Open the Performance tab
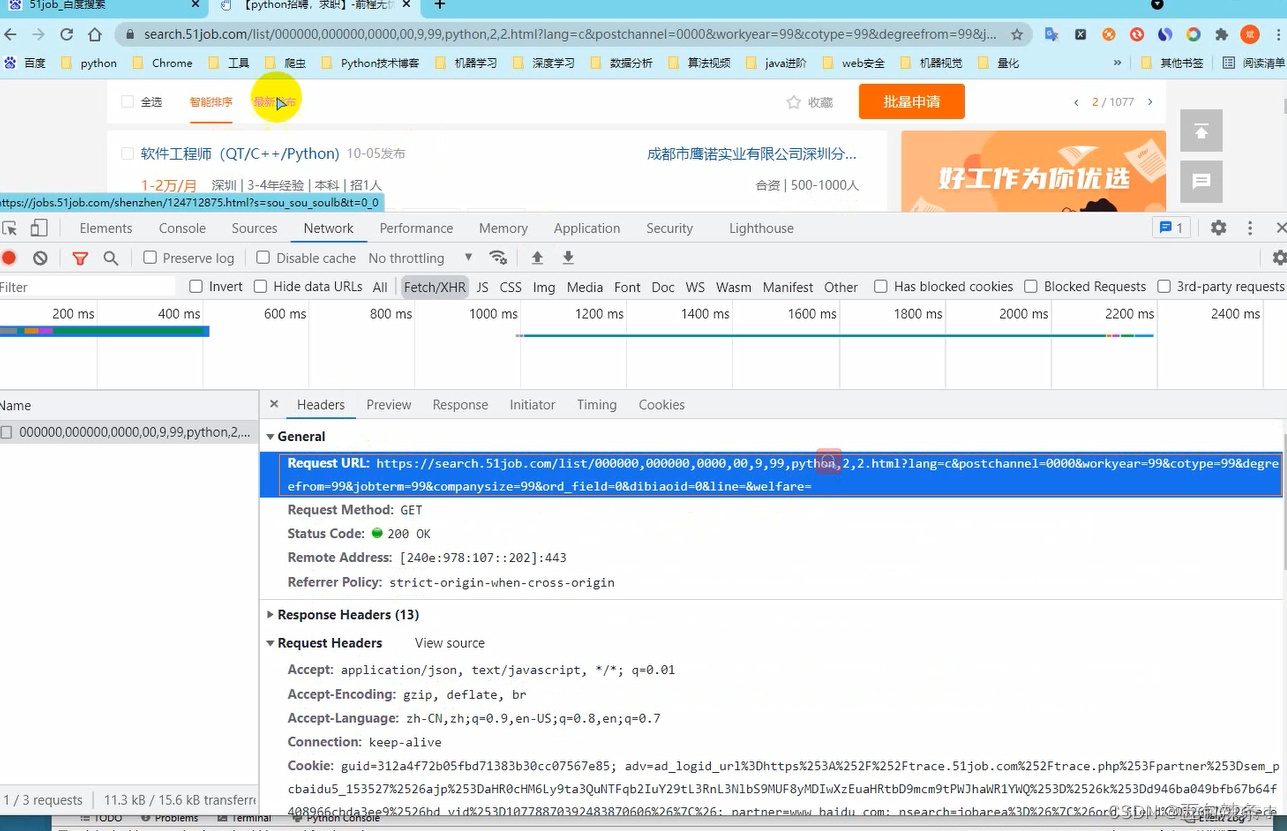This screenshot has height=831, width=1287. pos(416,228)
